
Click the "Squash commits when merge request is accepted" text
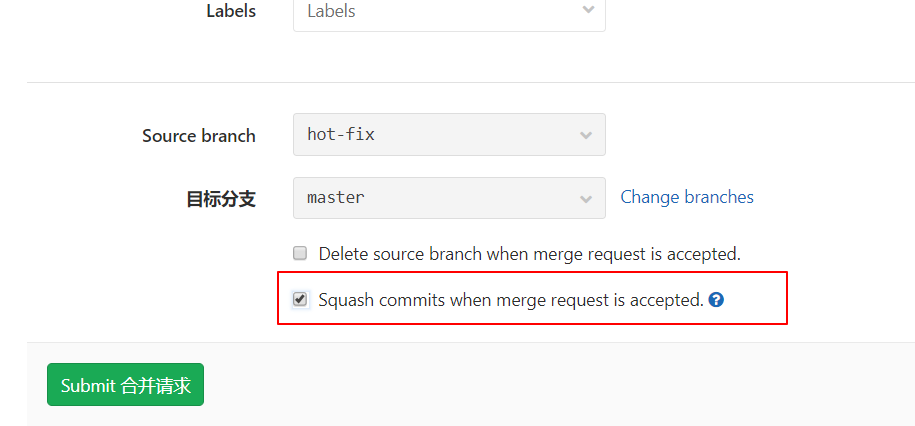[510, 299]
